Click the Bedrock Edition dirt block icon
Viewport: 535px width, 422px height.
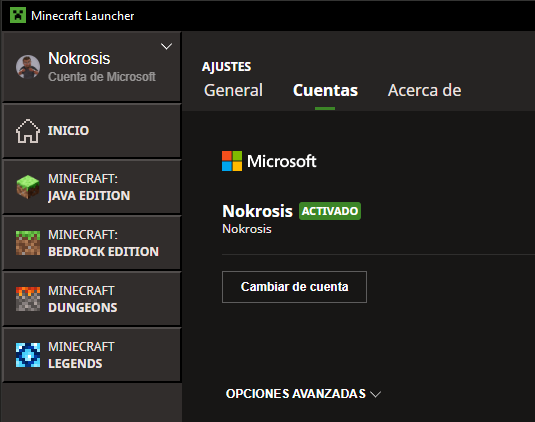pos(28,243)
